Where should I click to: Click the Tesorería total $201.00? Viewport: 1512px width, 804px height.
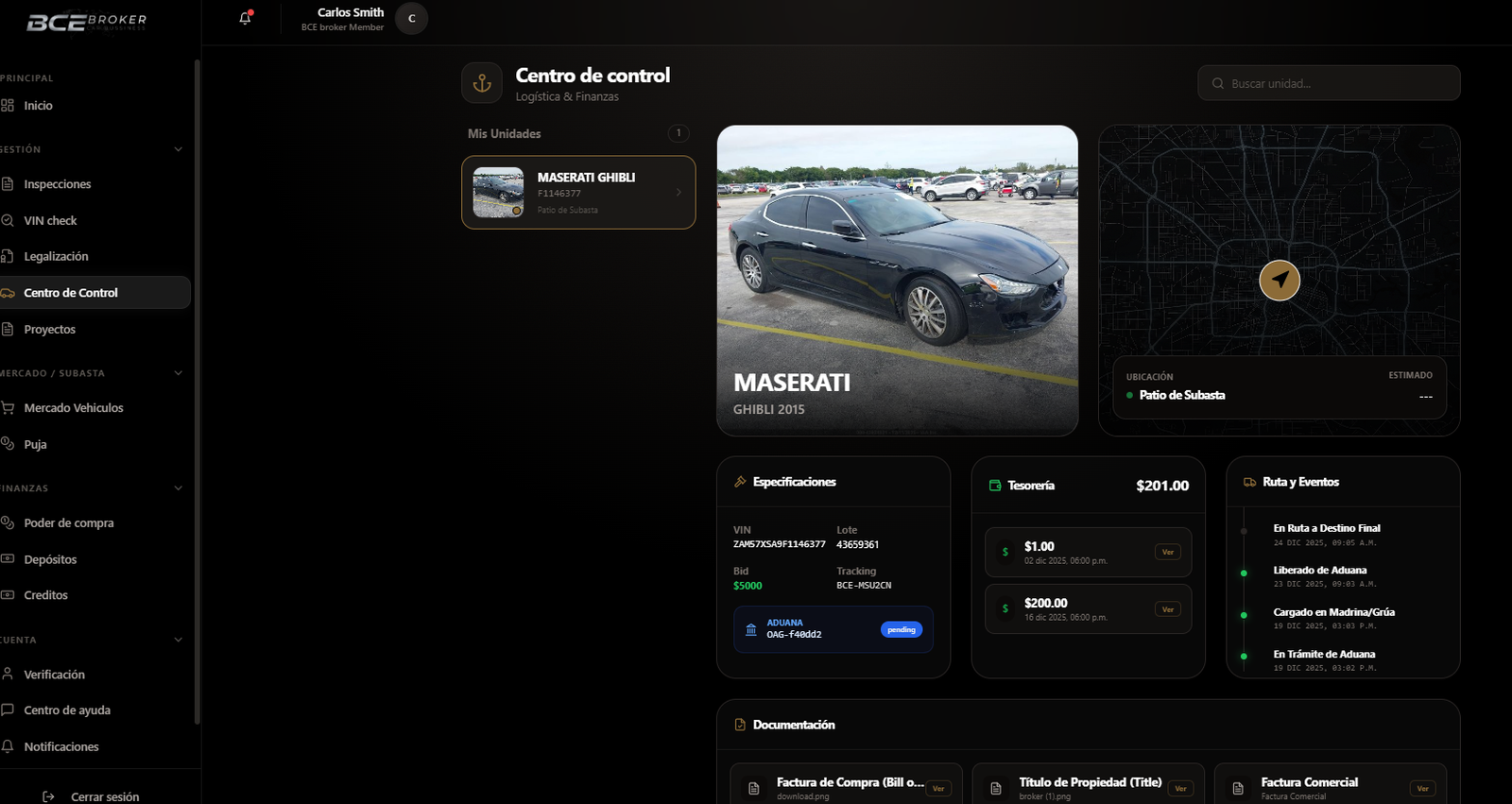[x=1162, y=486]
